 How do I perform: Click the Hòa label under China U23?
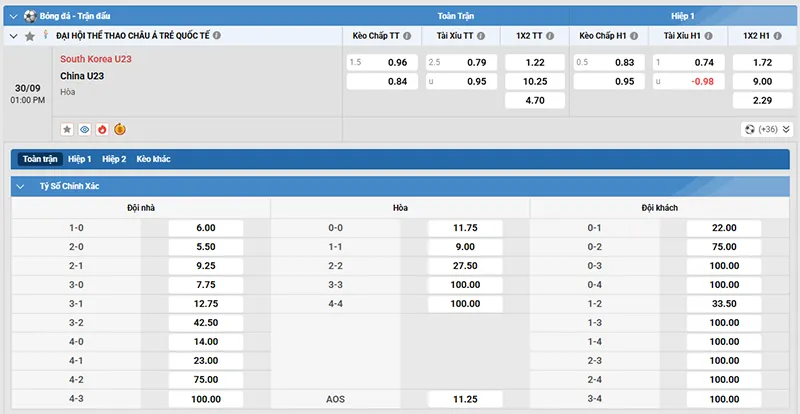coord(67,92)
